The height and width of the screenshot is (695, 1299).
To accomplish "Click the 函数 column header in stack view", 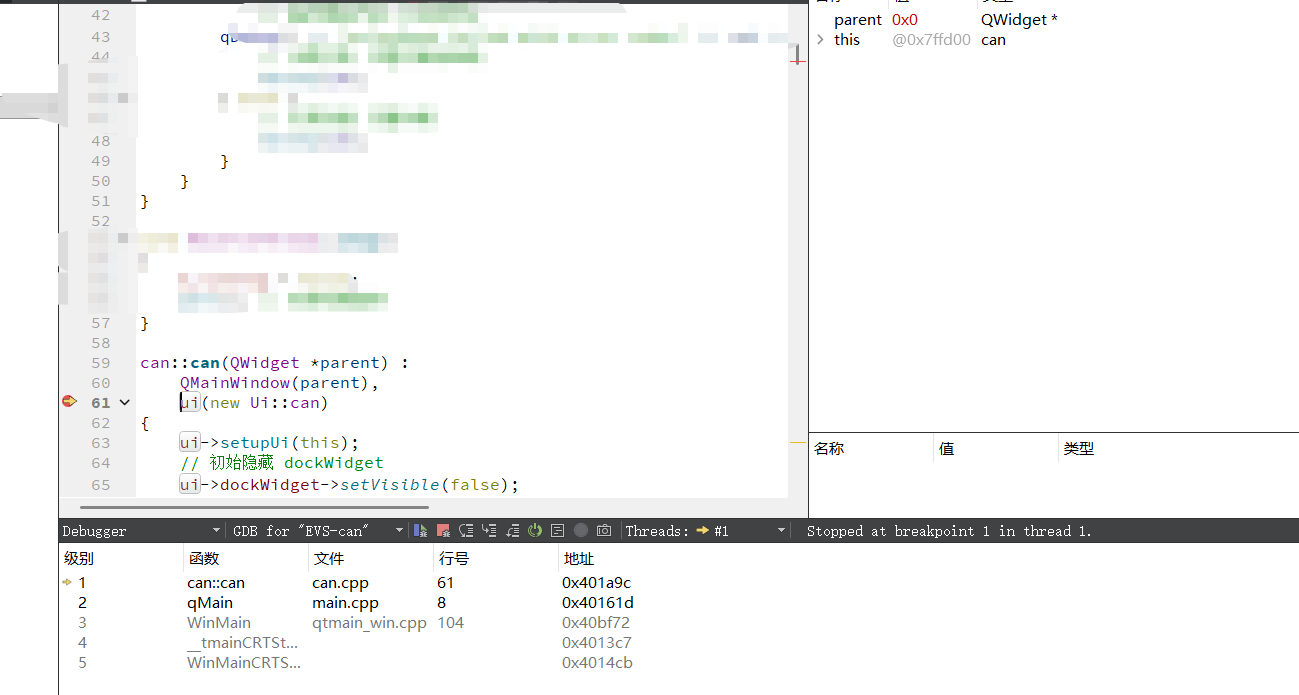I will click(x=247, y=559).
